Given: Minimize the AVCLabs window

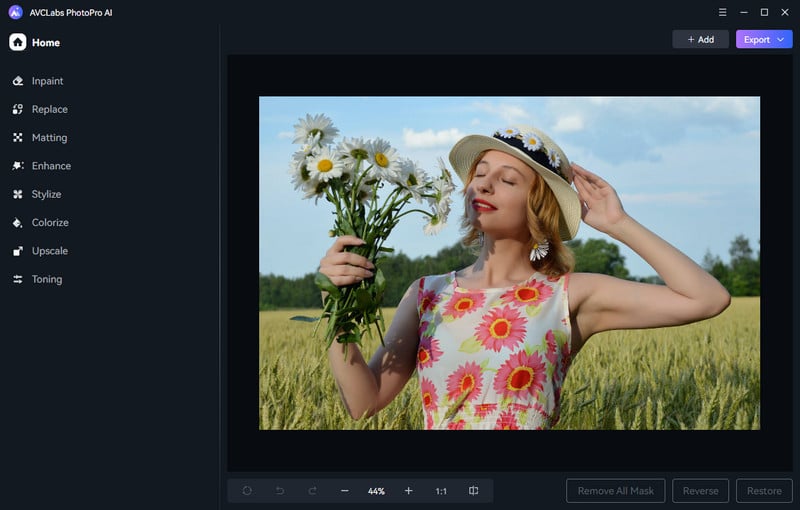Looking at the screenshot, I should (x=744, y=12).
